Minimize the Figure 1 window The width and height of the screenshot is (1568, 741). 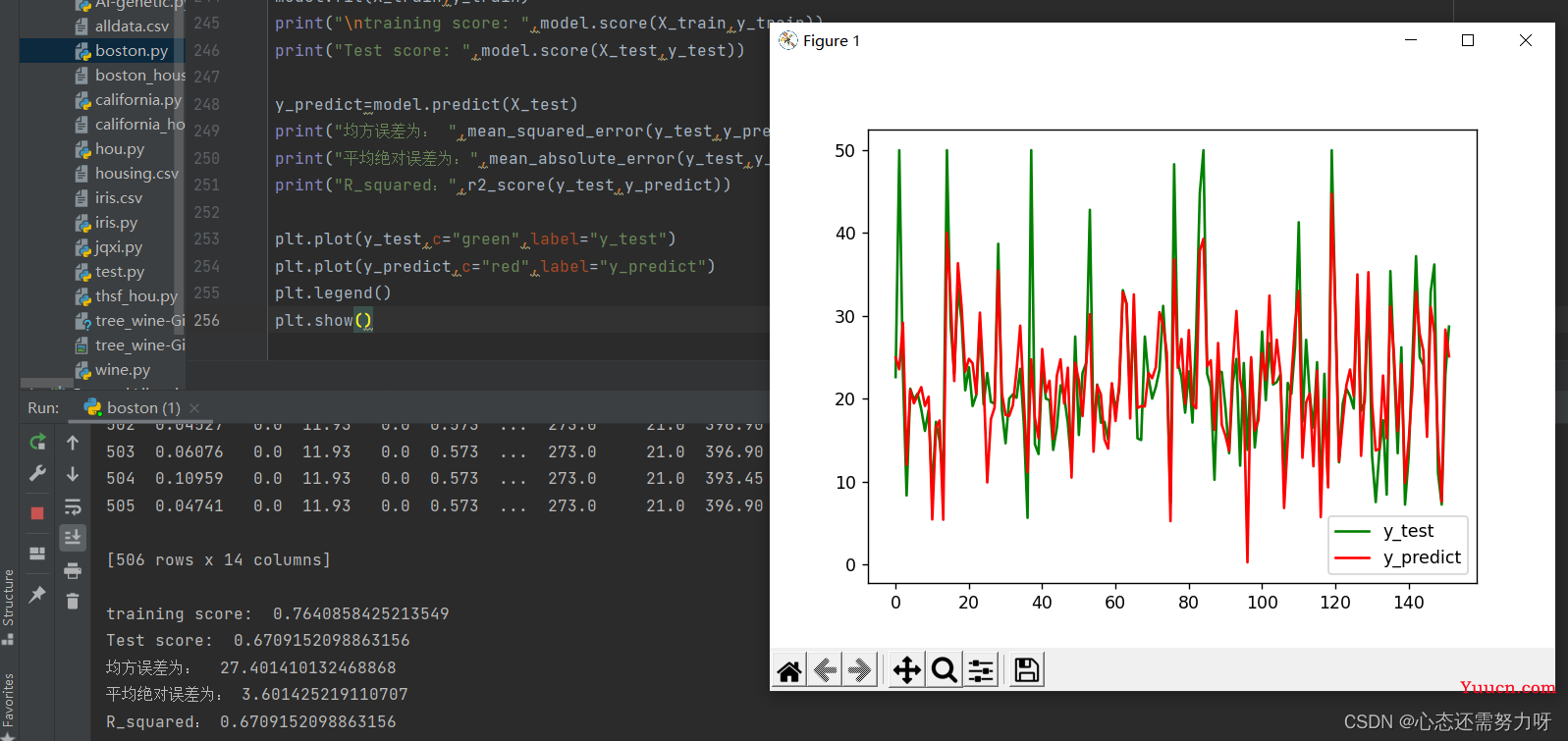click(1411, 40)
